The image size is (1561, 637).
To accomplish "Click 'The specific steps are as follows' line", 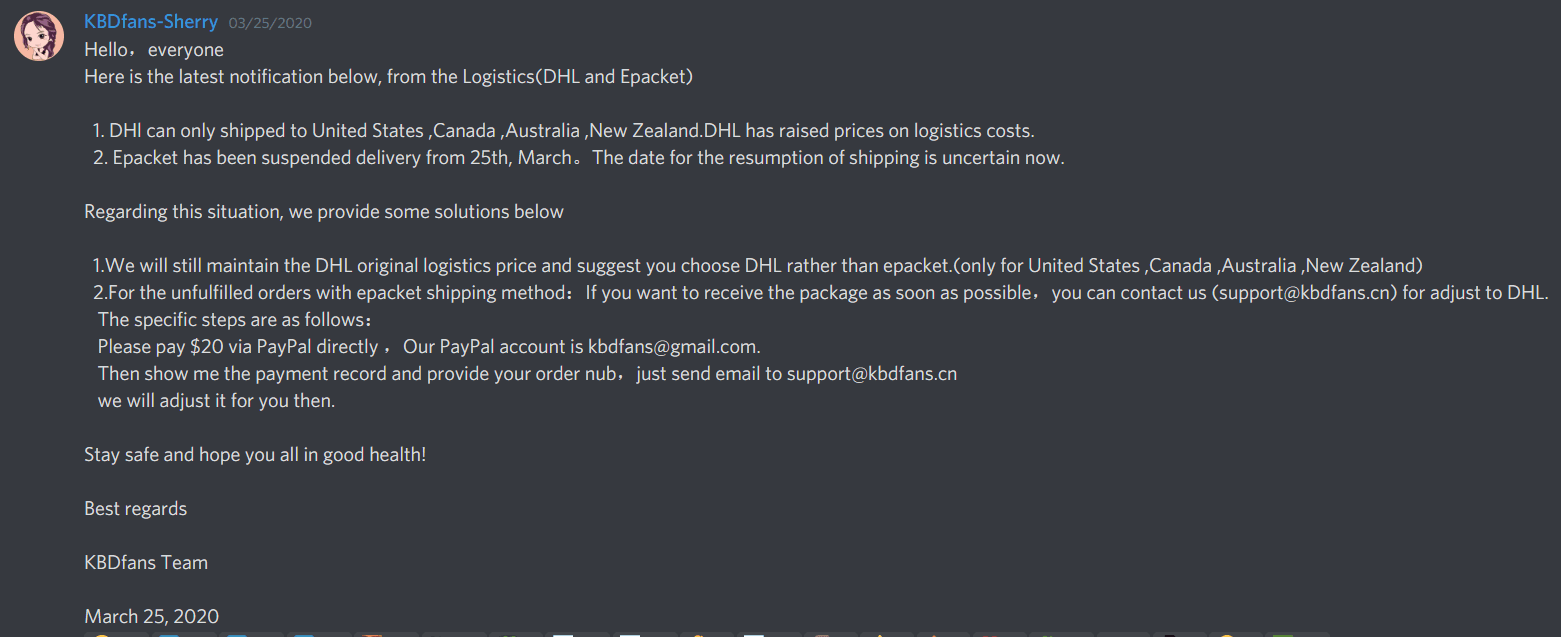I will point(235,320).
